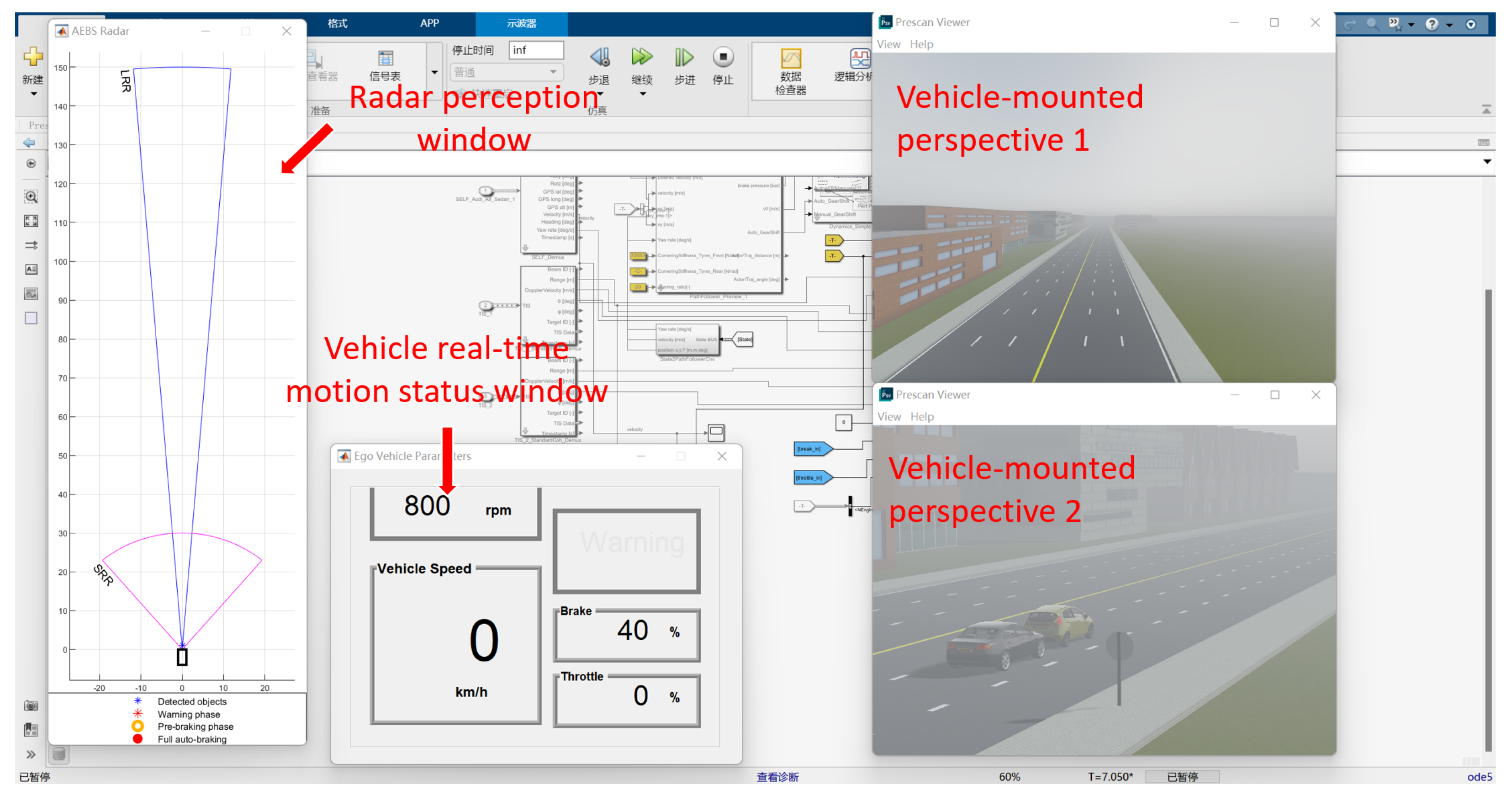The height and width of the screenshot is (796, 1512).
Task: Click the ode5 solver link
Action: tap(1479, 777)
